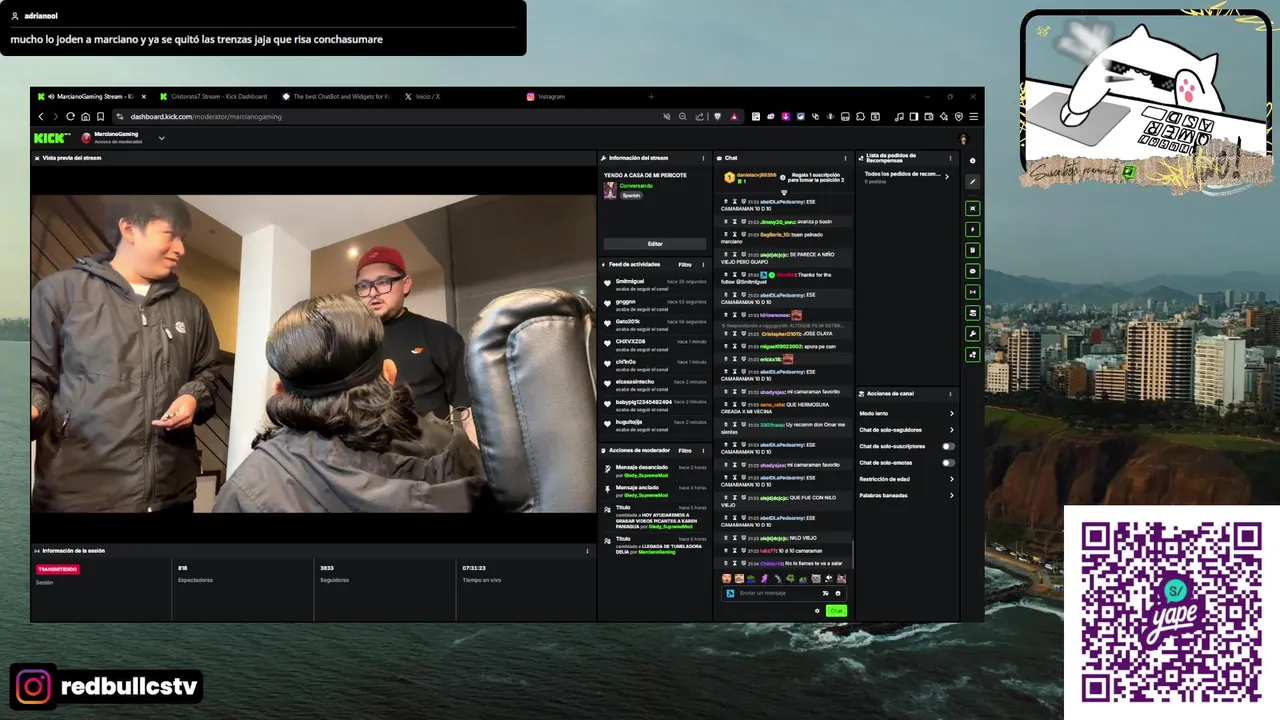This screenshot has width=1280, height=720.
Task: Click the pencil edit icon in right sidebar
Action: [973, 181]
